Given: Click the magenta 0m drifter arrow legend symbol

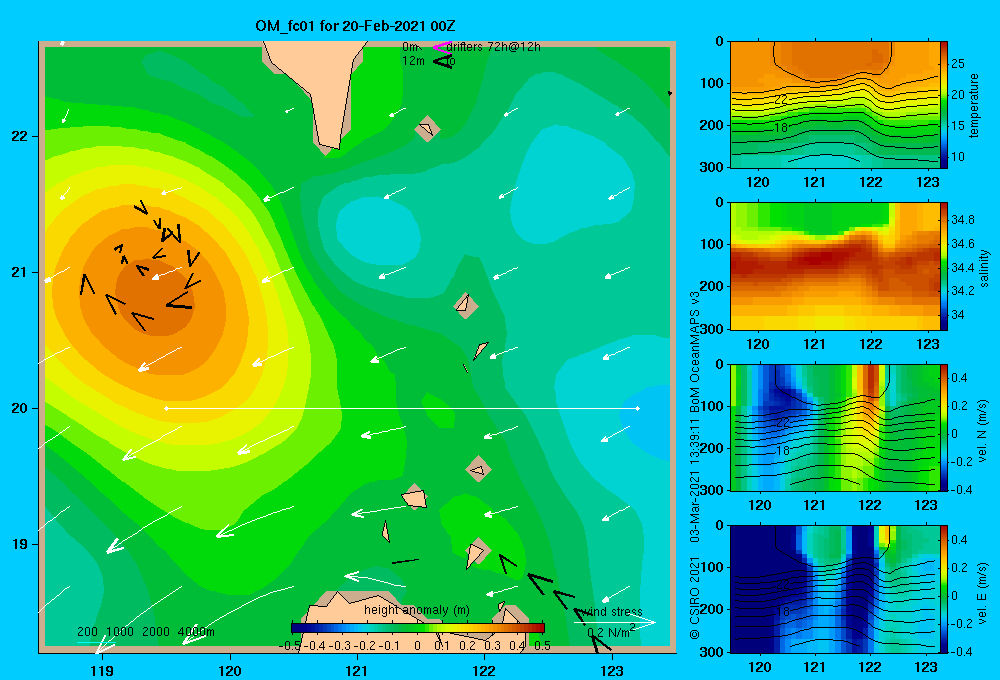Looking at the screenshot, I should tap(442, 47).
